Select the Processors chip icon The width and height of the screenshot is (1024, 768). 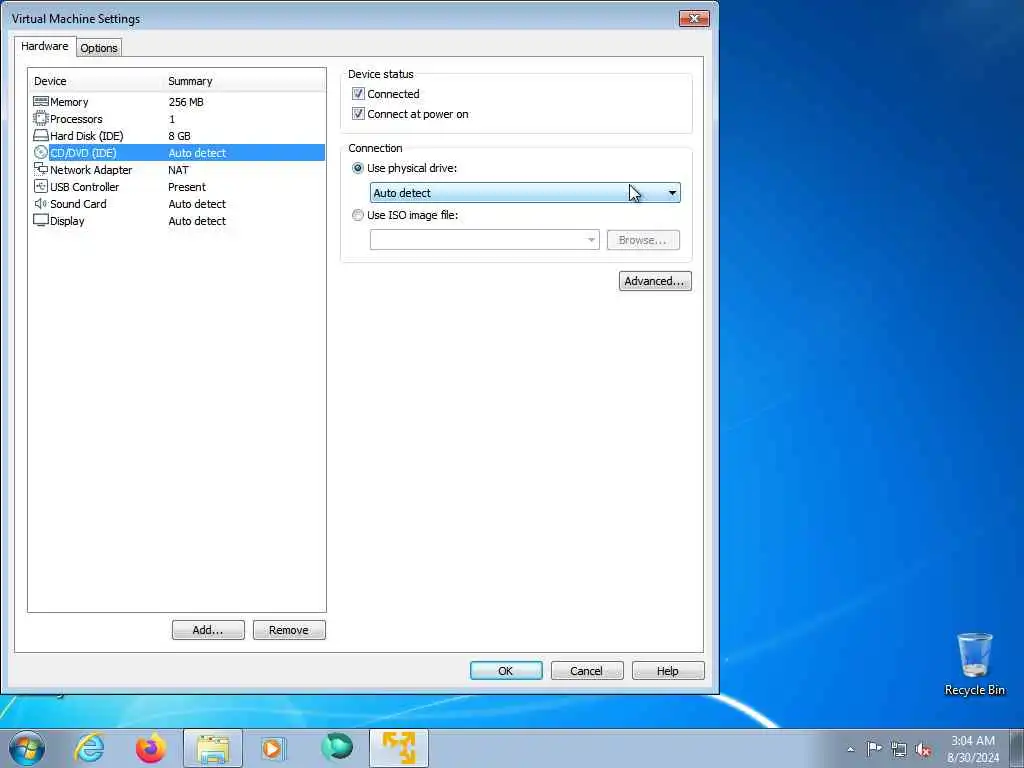click(40, 119)
